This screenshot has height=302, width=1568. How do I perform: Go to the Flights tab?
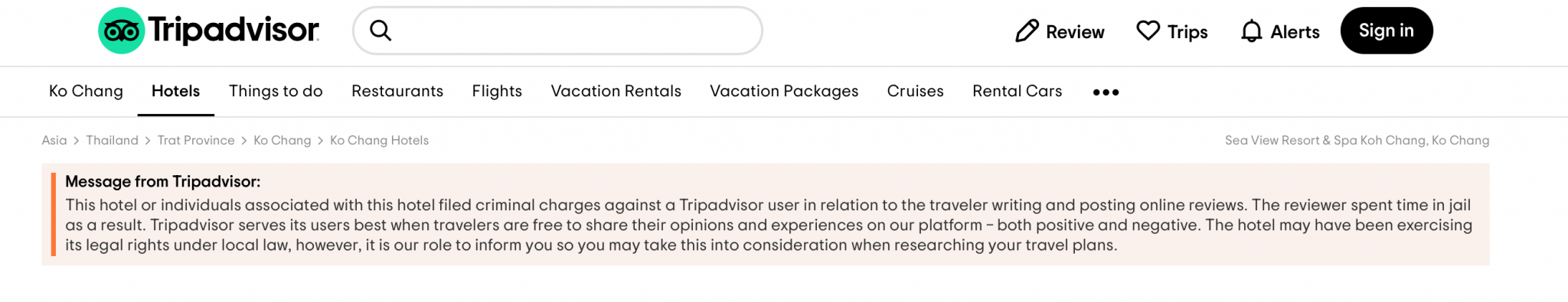coord(497,91)
